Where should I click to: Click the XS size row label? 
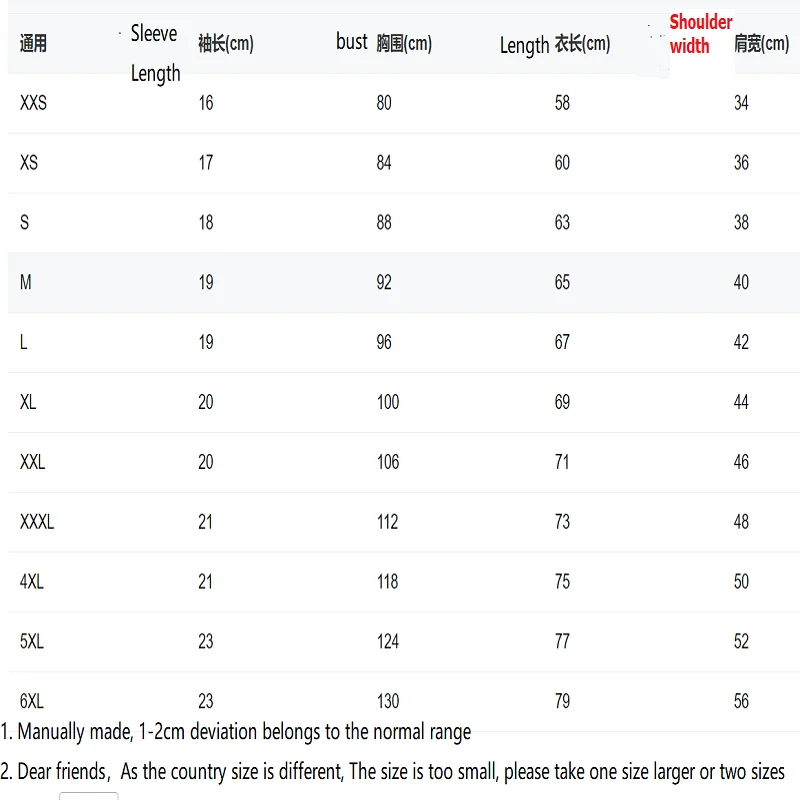click(x=29, y=163)
